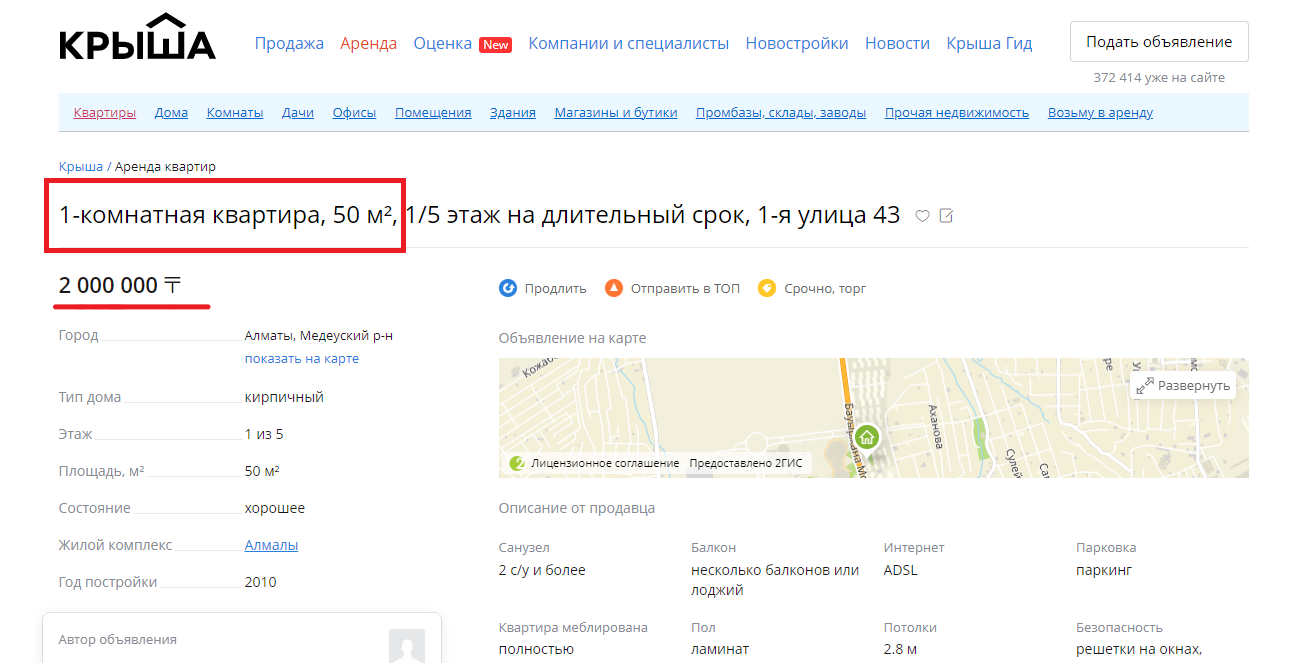Image resolution: width=1299 pixels, height=663 pixels.
Task: Open the Продажа menu section
Action: (289, 43)
